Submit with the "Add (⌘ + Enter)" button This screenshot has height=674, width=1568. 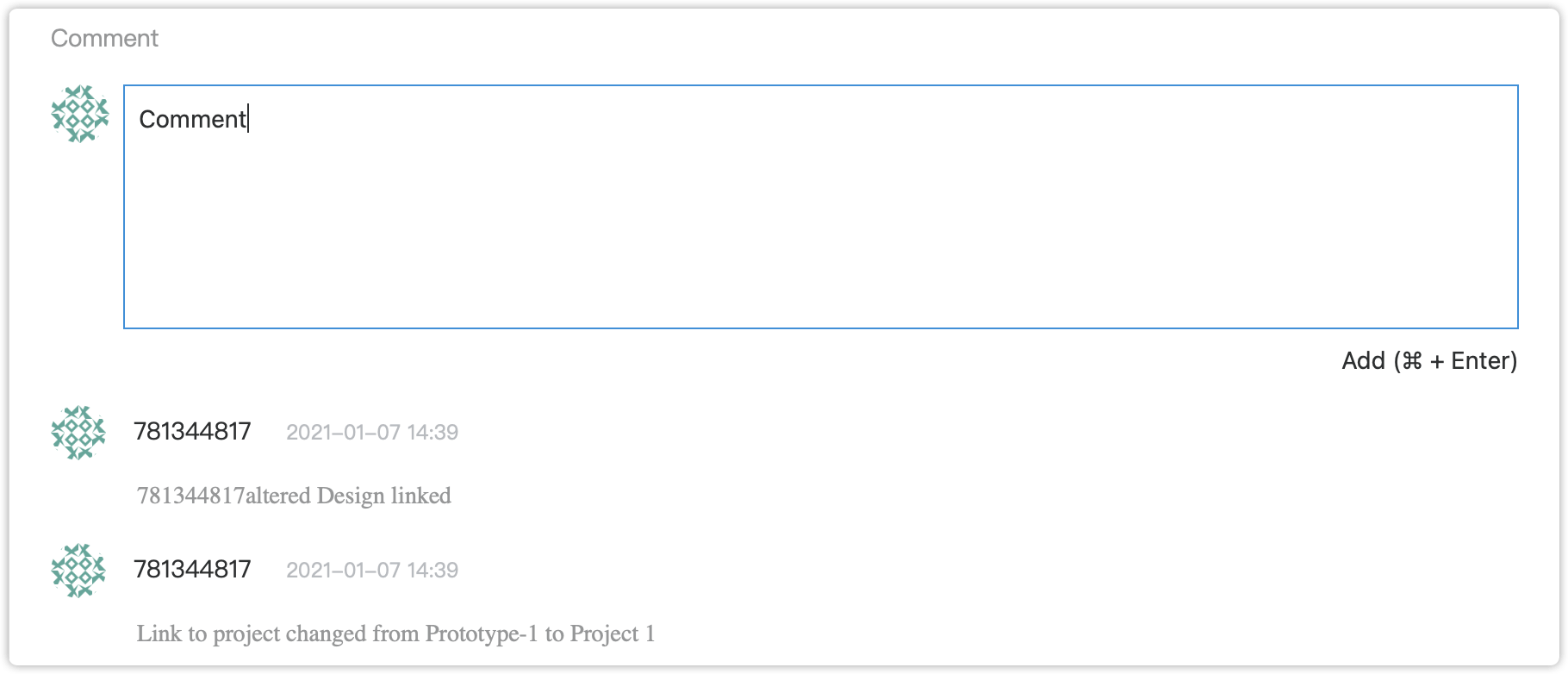(1429, 361)
